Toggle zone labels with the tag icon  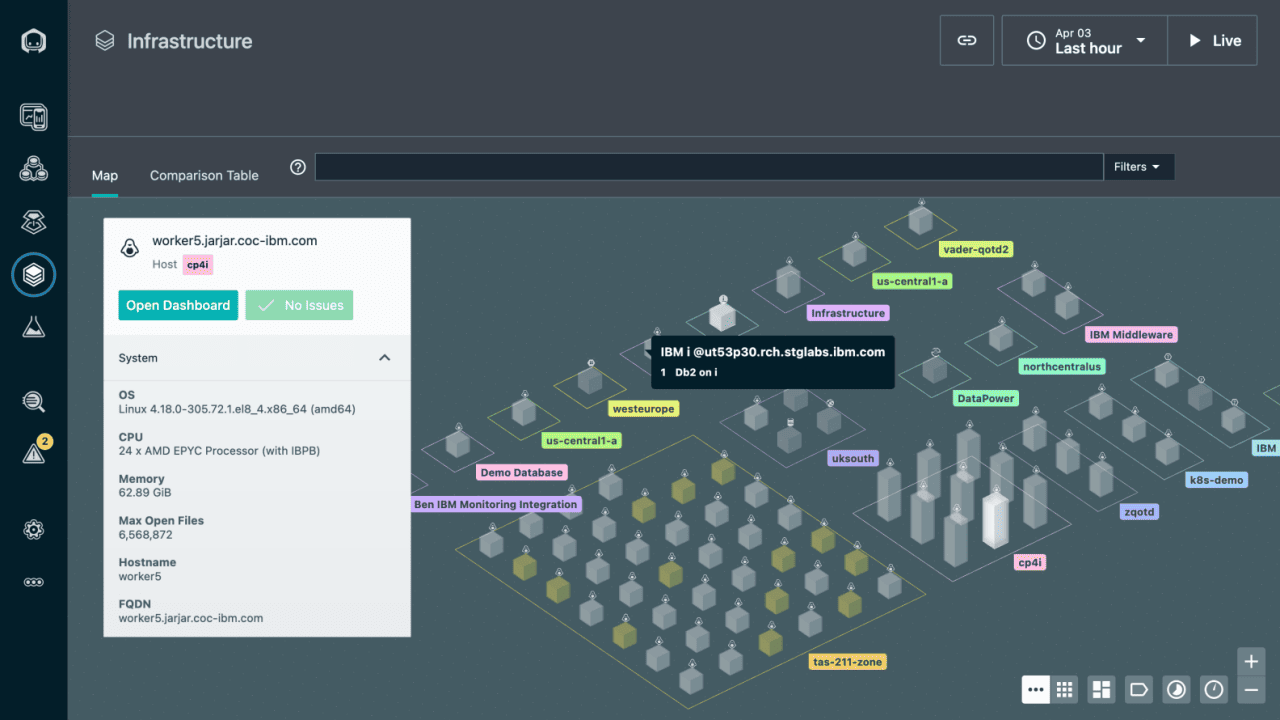(x=1138, y=689)
